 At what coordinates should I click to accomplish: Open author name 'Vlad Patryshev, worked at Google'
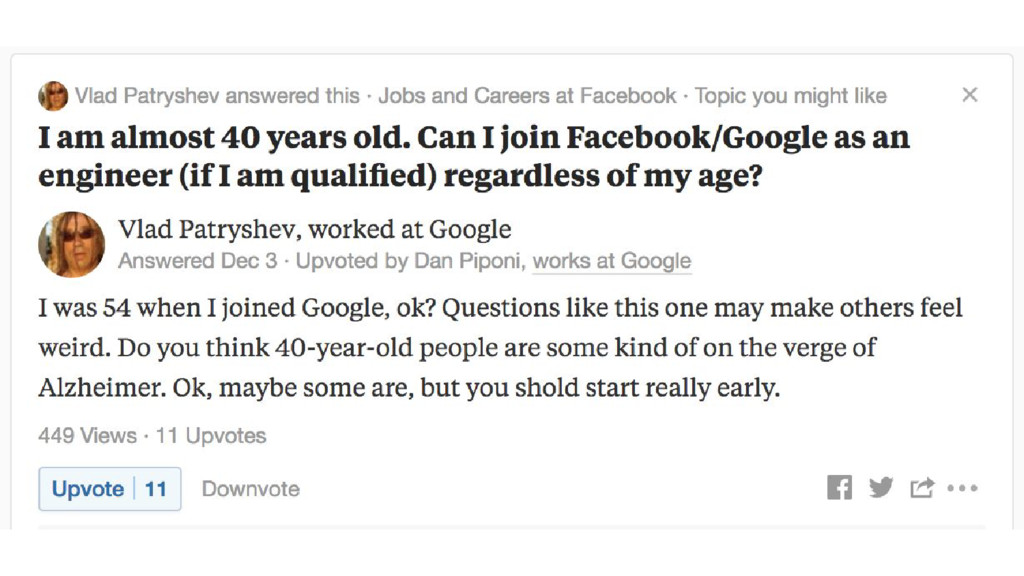click(314, 229)
